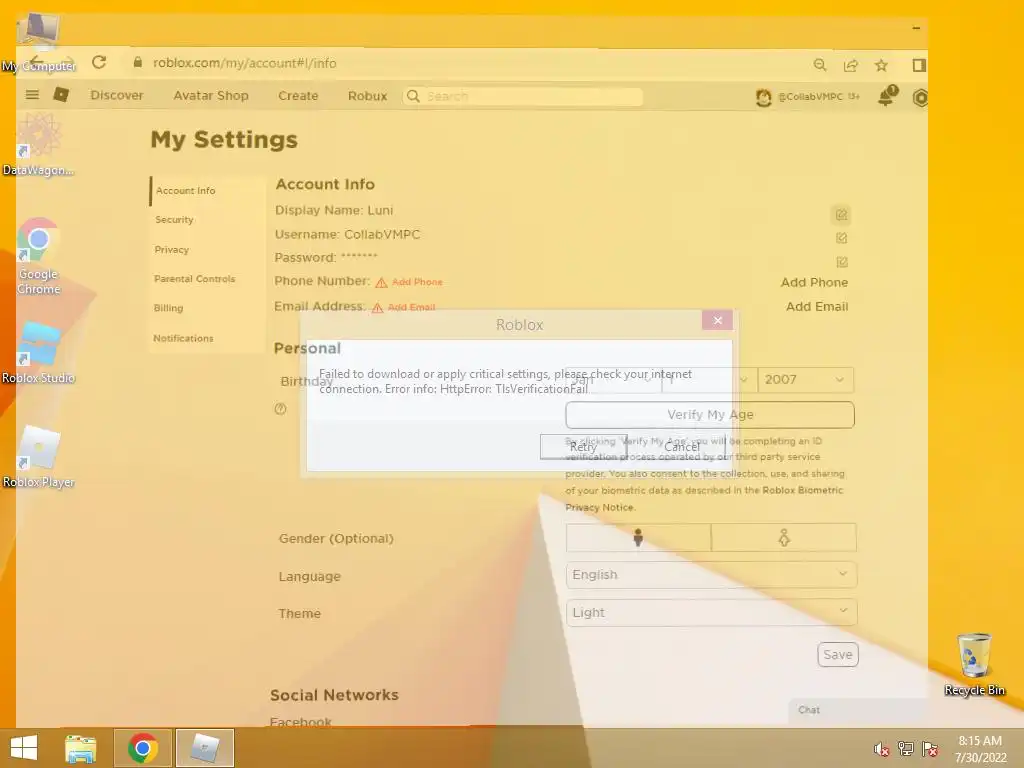Viewport: 1024px width, 768px height.
Task: Click red Add Phone warning link
Action: coord(417,282)
